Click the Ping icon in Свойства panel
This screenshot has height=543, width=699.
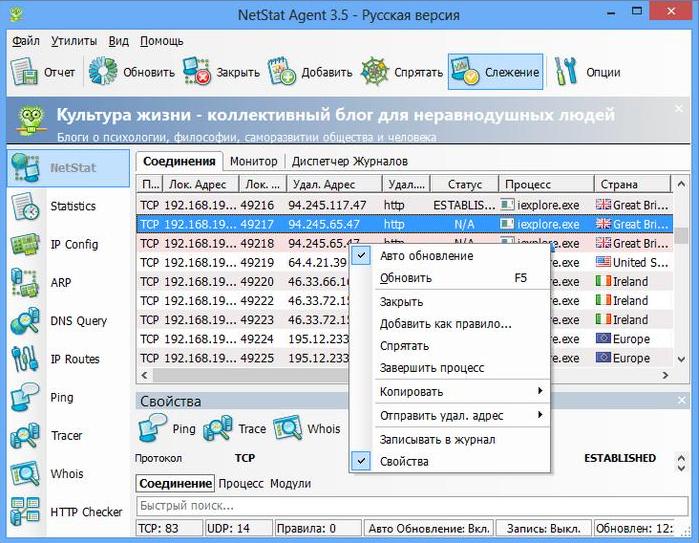tap(152, 428)
